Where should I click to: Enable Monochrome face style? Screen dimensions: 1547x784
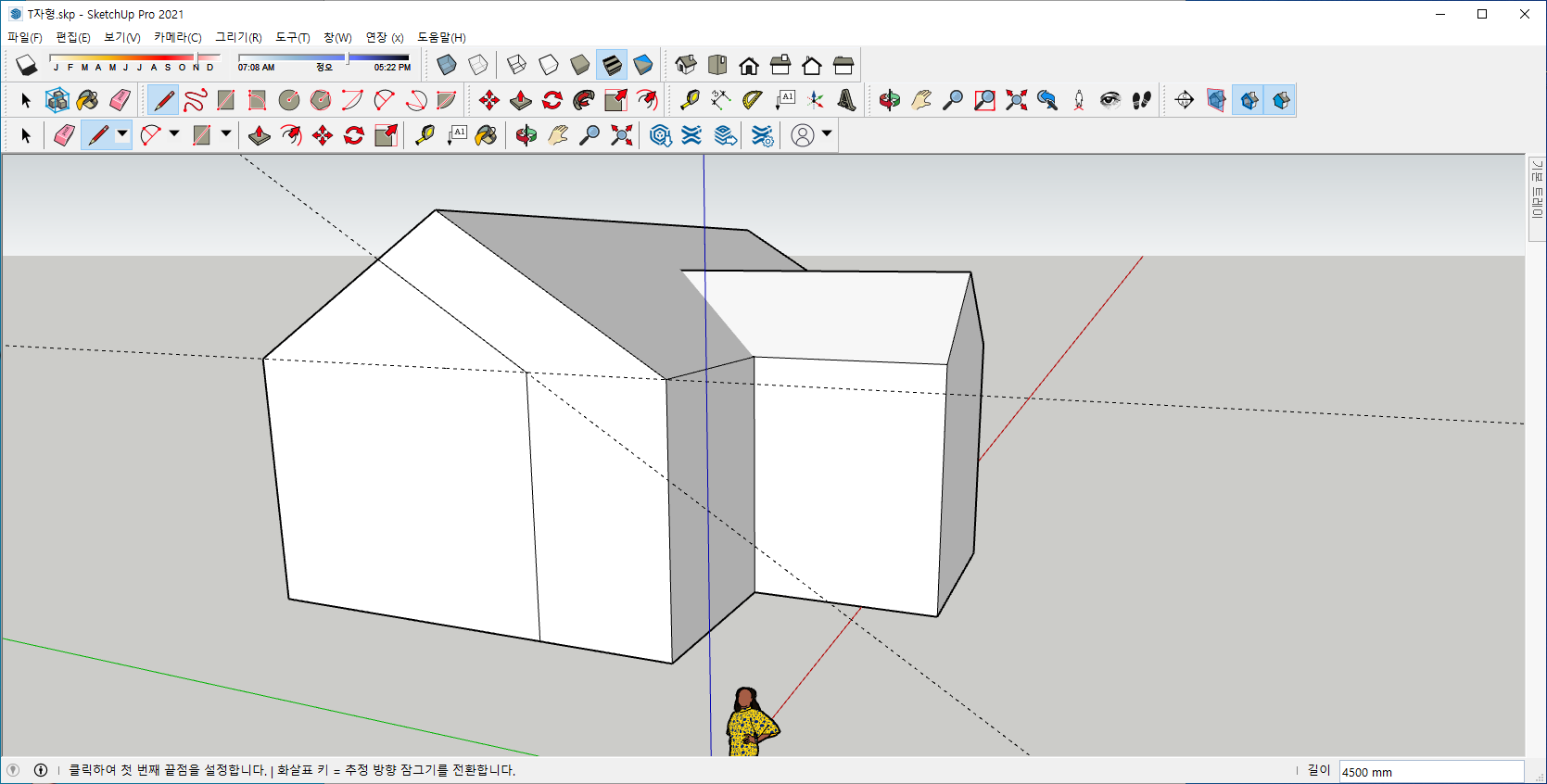[643, 65]
